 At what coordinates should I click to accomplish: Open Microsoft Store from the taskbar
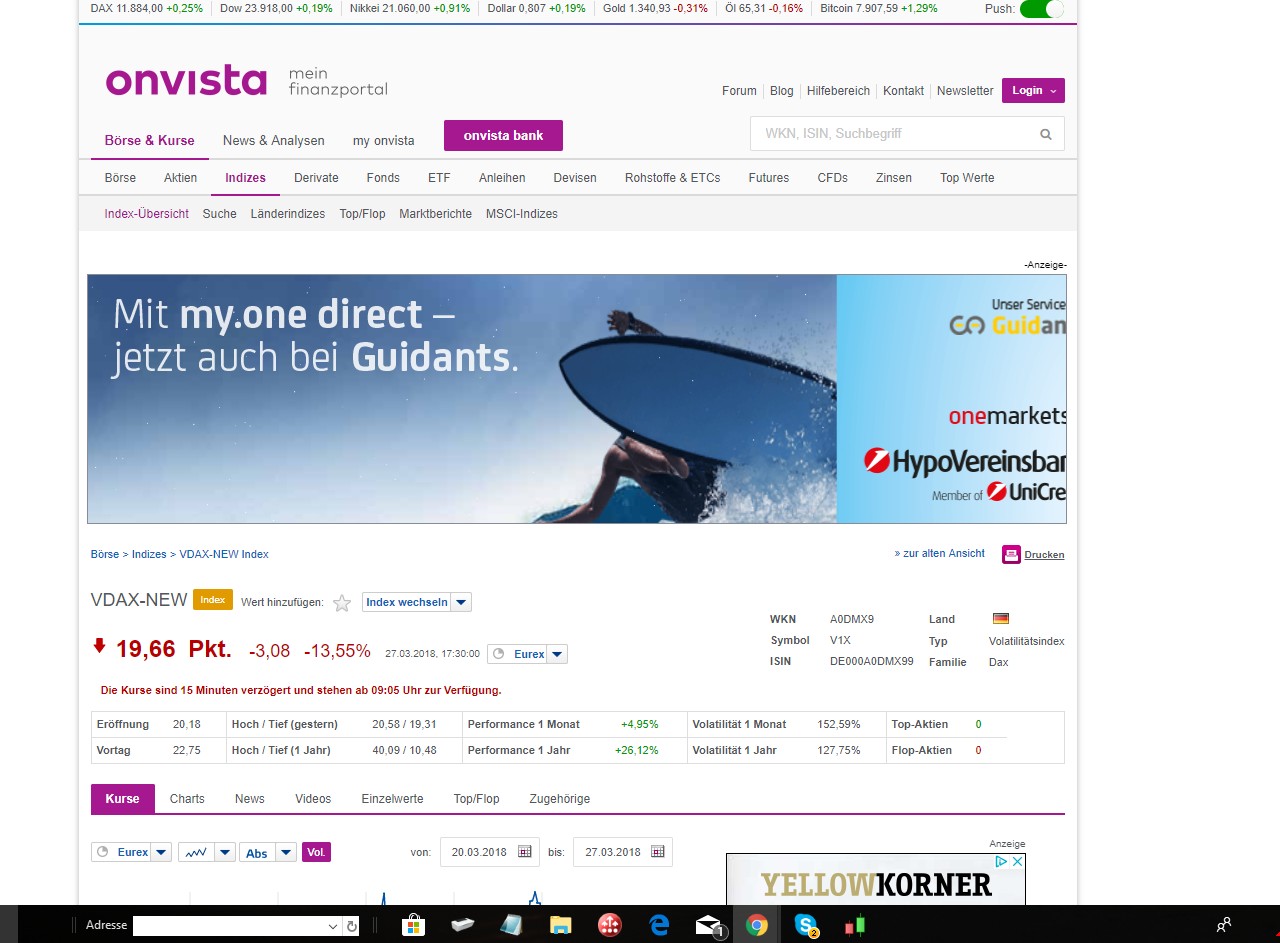[x=414, y=925]
